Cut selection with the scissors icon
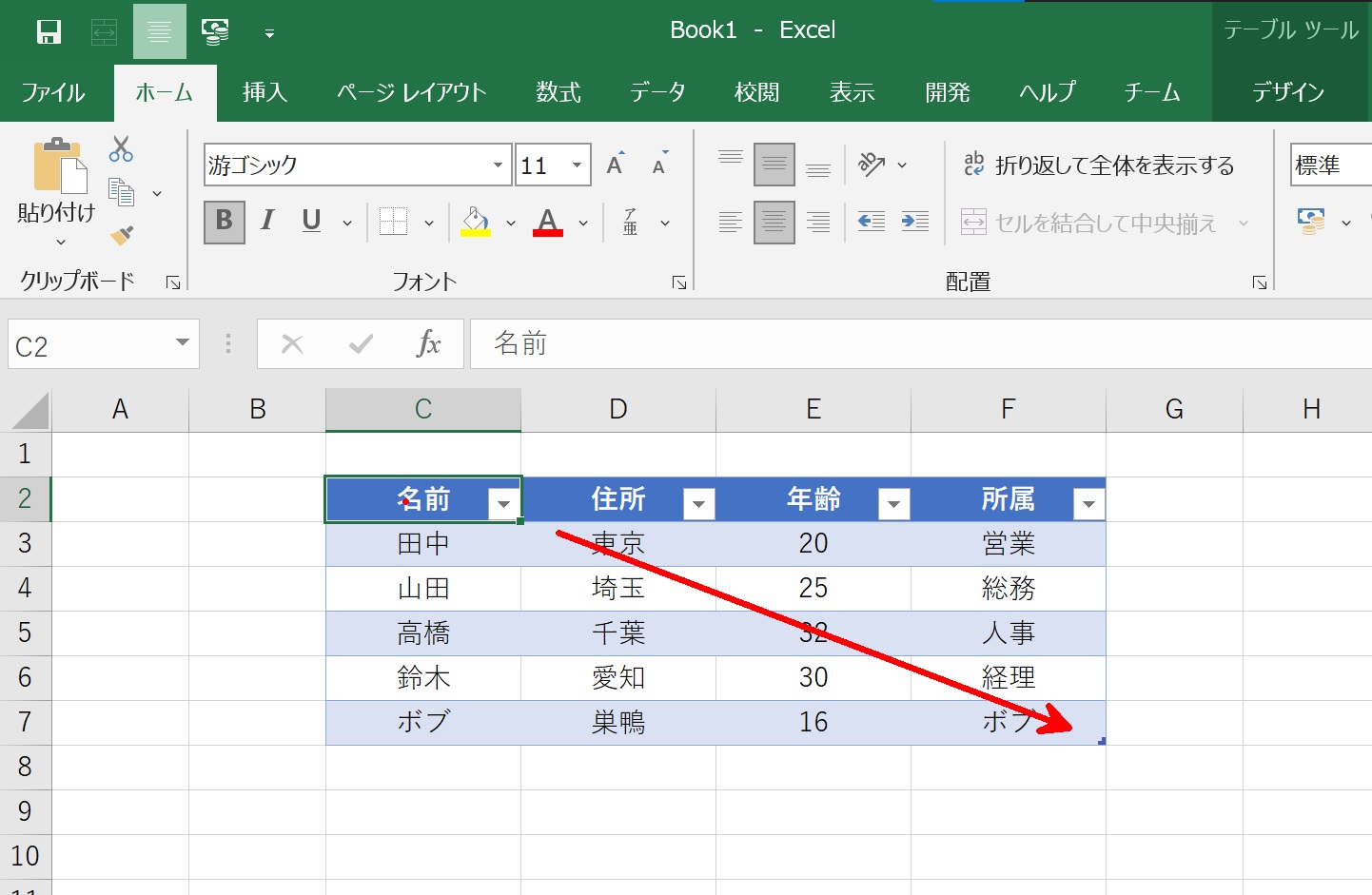The width and height of the screenshot is (1372, 895). pos(121,148)
